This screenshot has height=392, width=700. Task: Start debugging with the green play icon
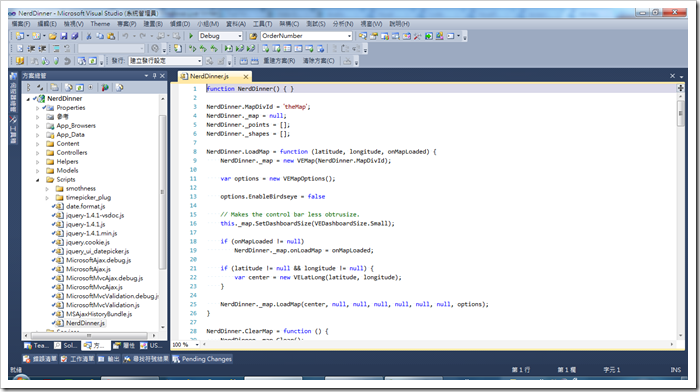(191, 36)
